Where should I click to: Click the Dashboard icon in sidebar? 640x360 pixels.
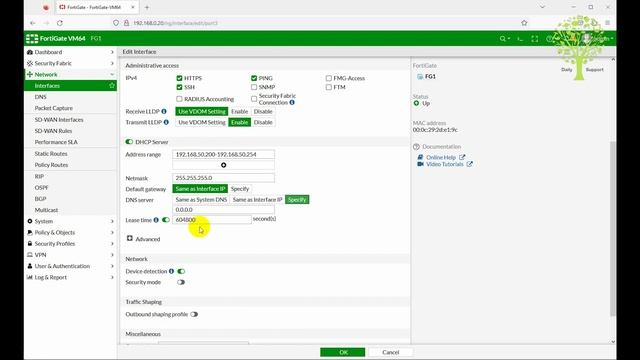click(30, 52)
